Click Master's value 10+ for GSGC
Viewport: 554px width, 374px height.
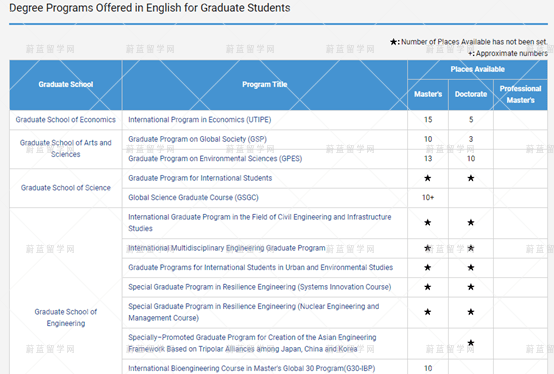[428, 197]
